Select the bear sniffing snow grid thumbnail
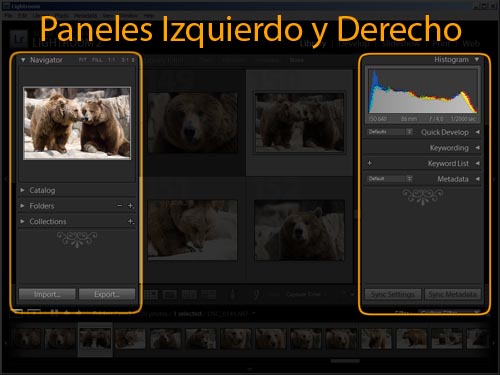 [193, 230]
